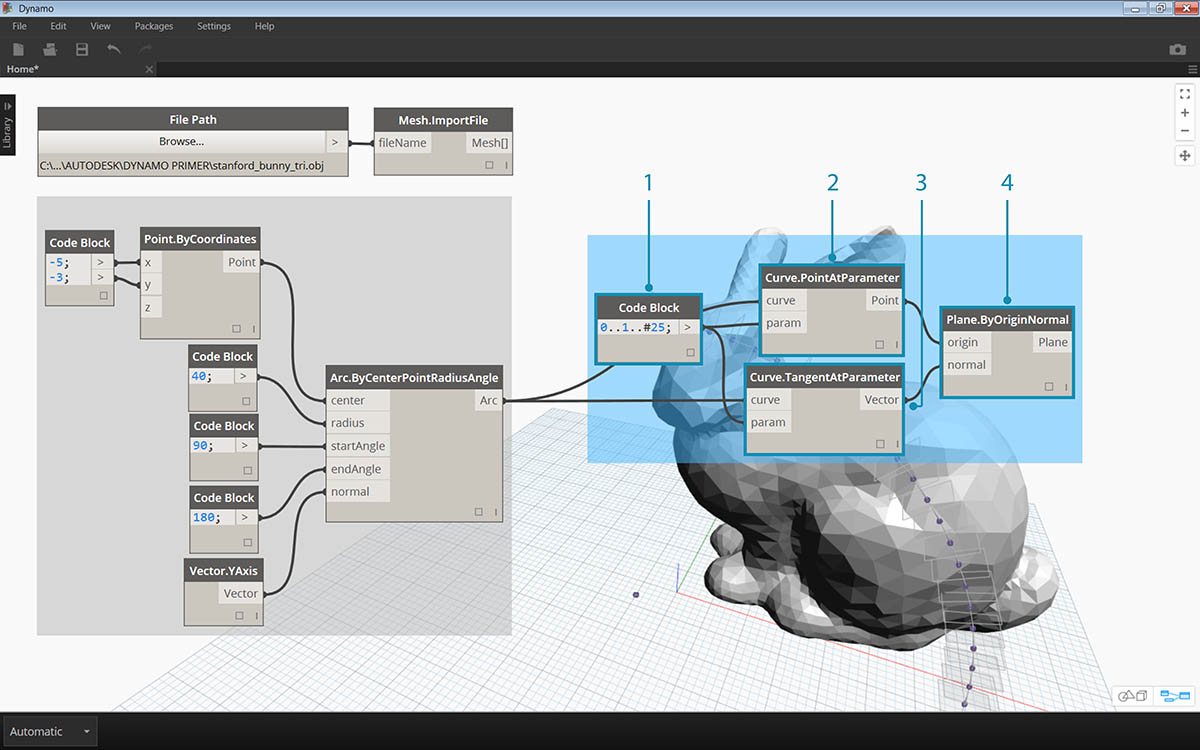
Task: Click the pan mode icon
Action: [x=1185, y=156]
